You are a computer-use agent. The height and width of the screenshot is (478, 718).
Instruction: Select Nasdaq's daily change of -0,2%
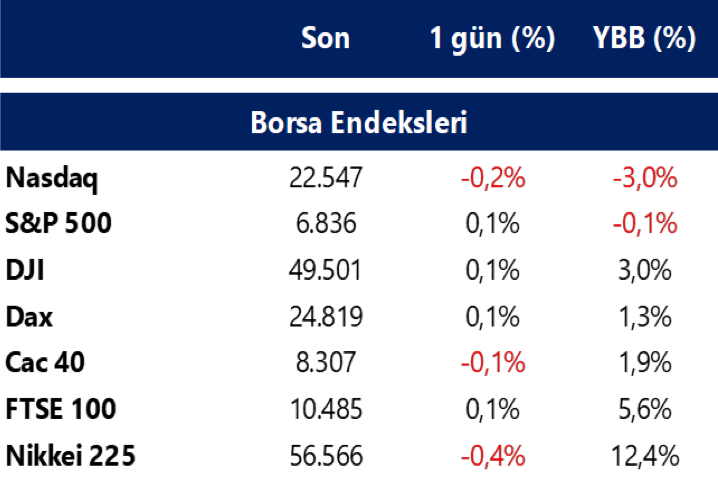(x=493, y=179)
